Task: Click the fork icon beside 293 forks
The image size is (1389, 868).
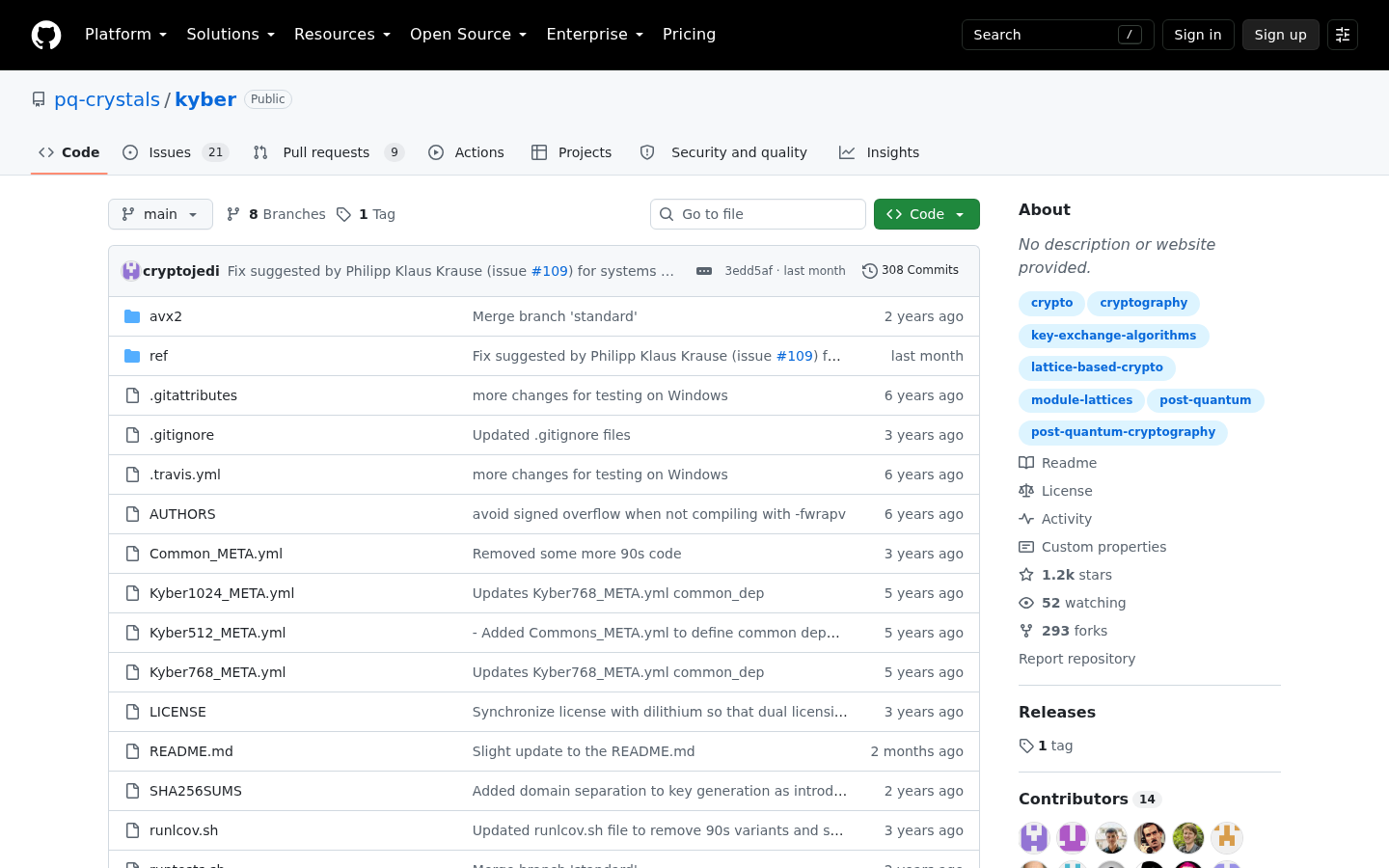Action: [x=1026, y=631]
